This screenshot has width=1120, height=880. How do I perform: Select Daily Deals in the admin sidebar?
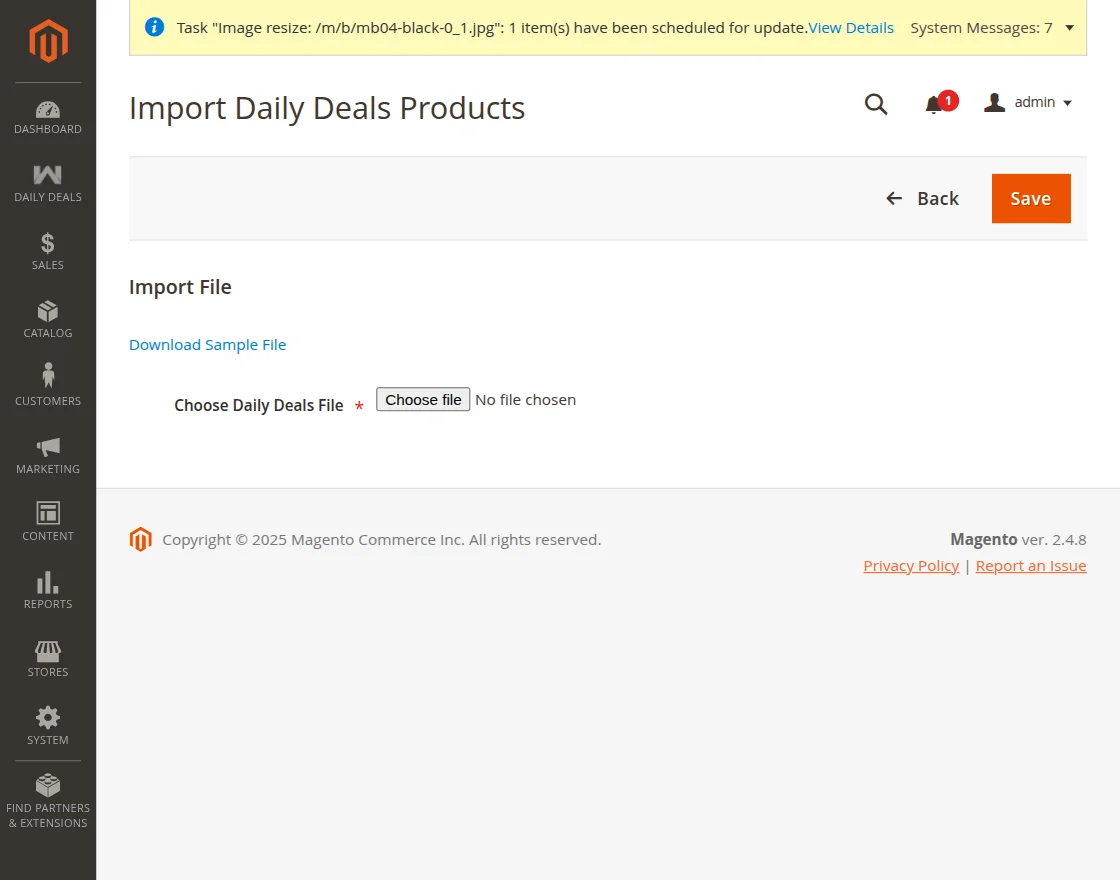point(47,181)
